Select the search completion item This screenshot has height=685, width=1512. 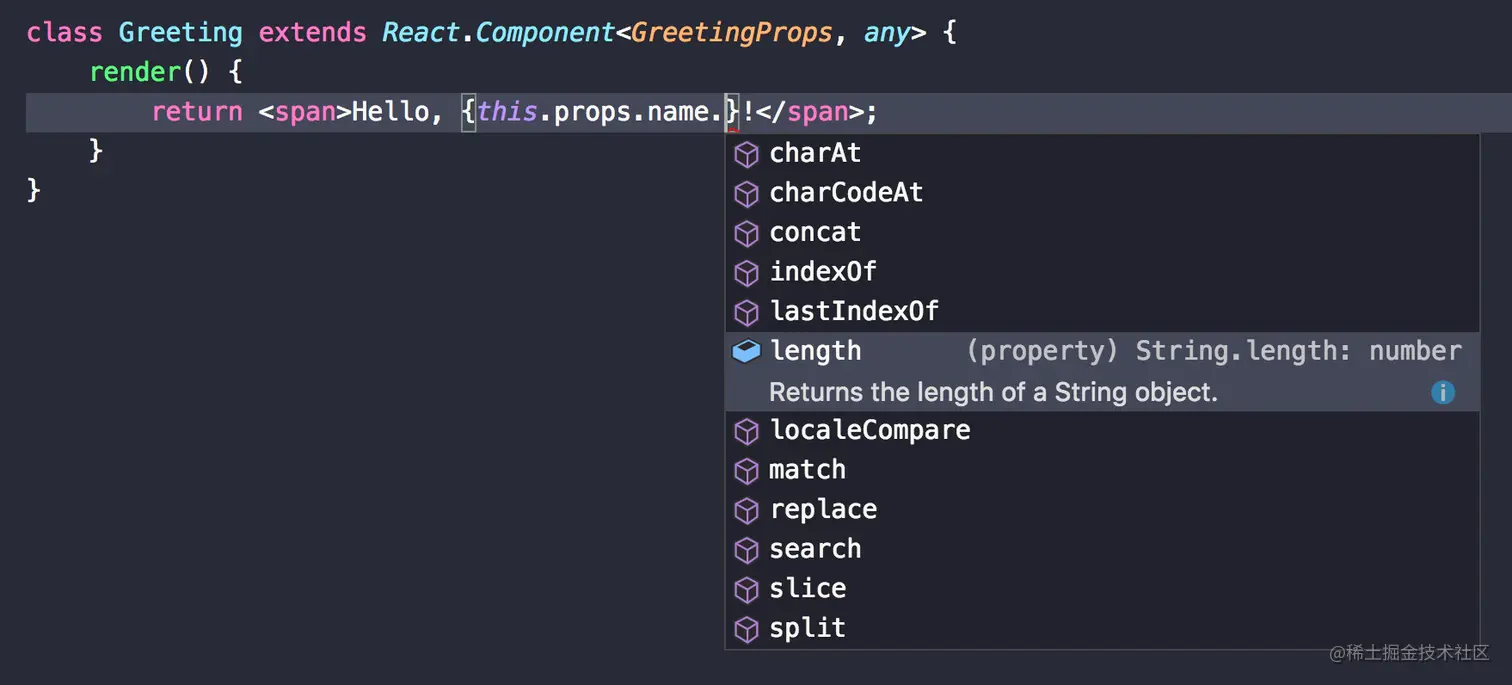pyautogui.click(x=815, y=549)
